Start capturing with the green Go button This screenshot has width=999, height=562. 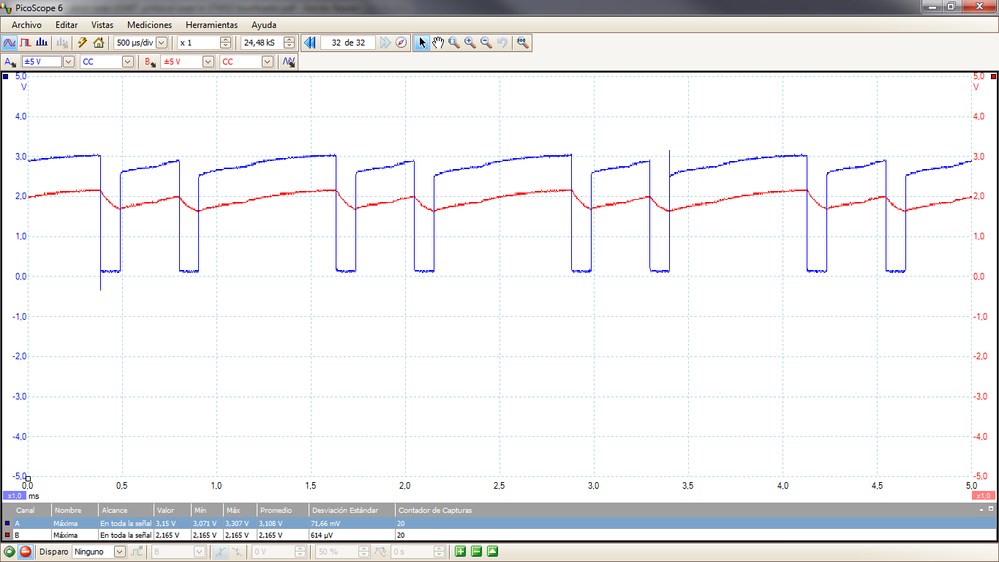coord(10,552)
